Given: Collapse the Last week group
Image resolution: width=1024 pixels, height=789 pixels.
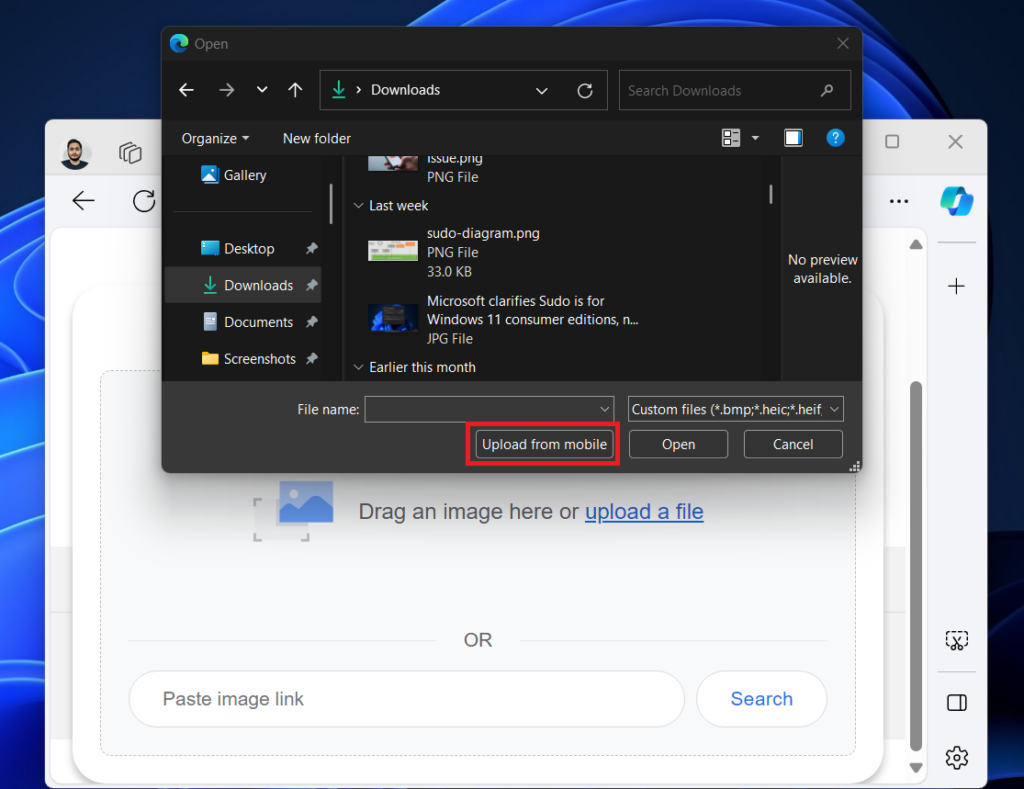Looking at the screenshot, I should 358,205.
